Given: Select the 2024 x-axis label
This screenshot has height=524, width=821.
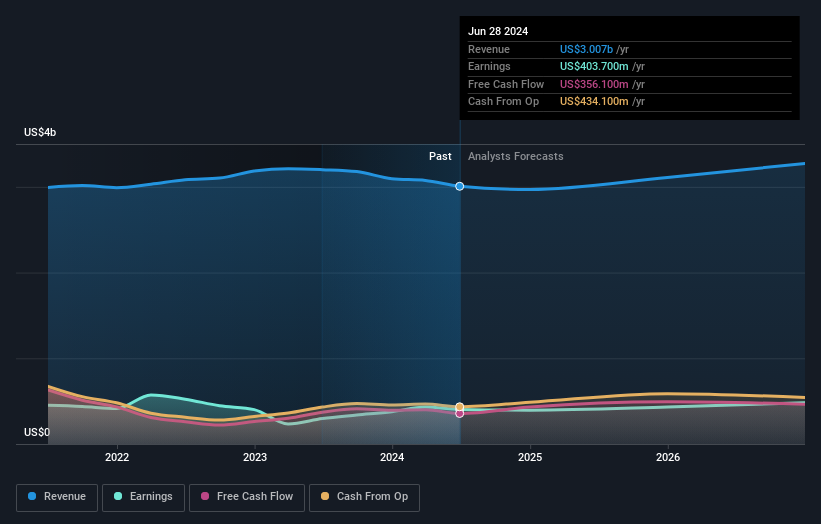Looking at the screenshot, I should (x=392, y=457).
